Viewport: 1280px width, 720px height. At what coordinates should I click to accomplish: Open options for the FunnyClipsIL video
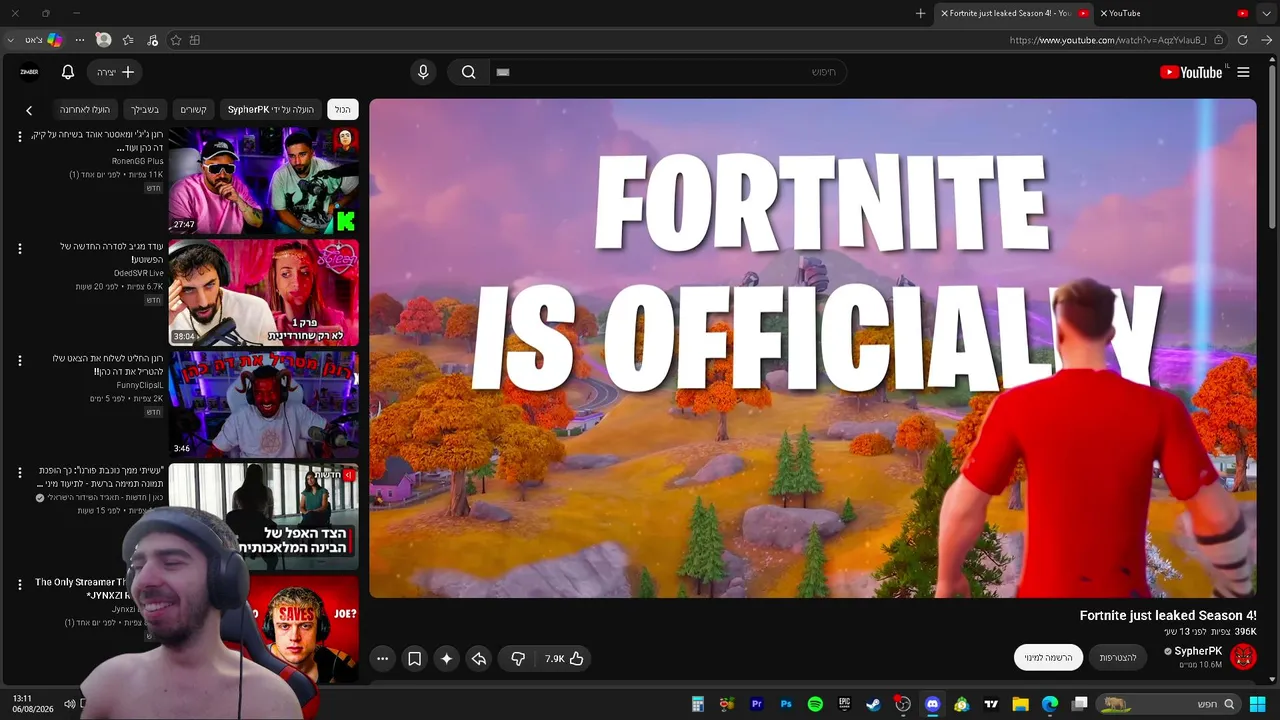[x=19, y=360]
